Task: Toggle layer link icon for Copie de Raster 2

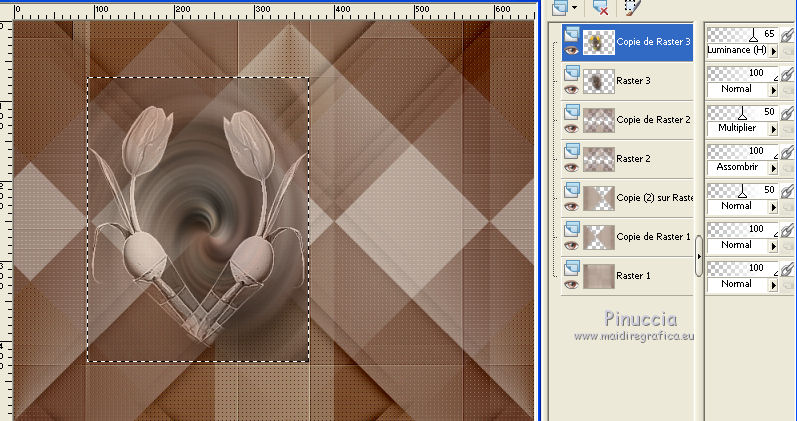Action: (787, 113)
